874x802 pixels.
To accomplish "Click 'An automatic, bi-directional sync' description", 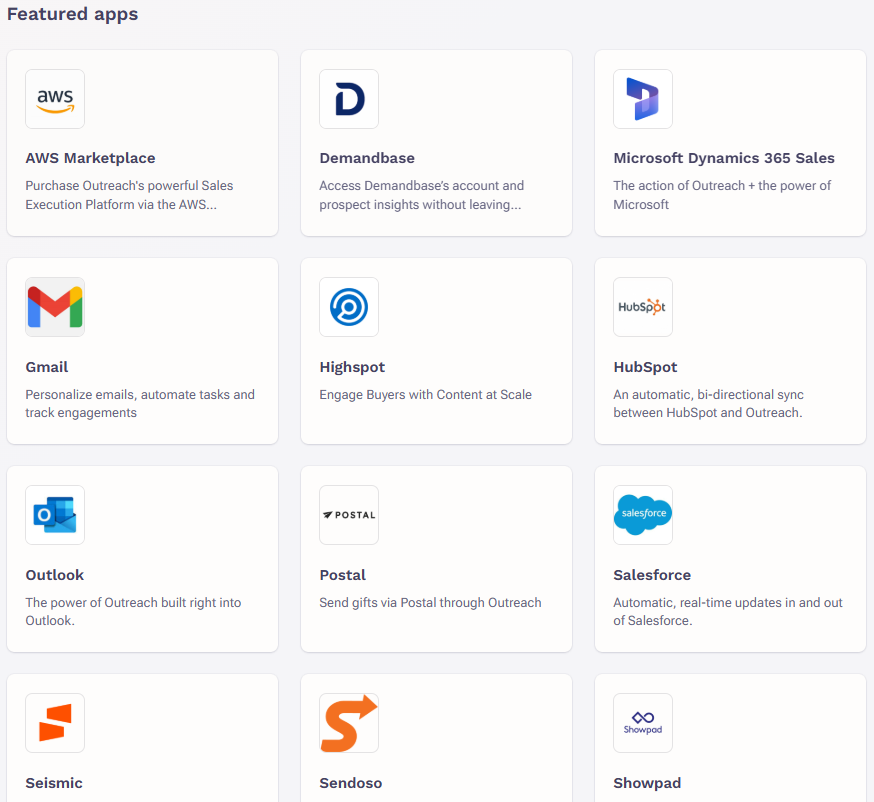I will (708, 404).
